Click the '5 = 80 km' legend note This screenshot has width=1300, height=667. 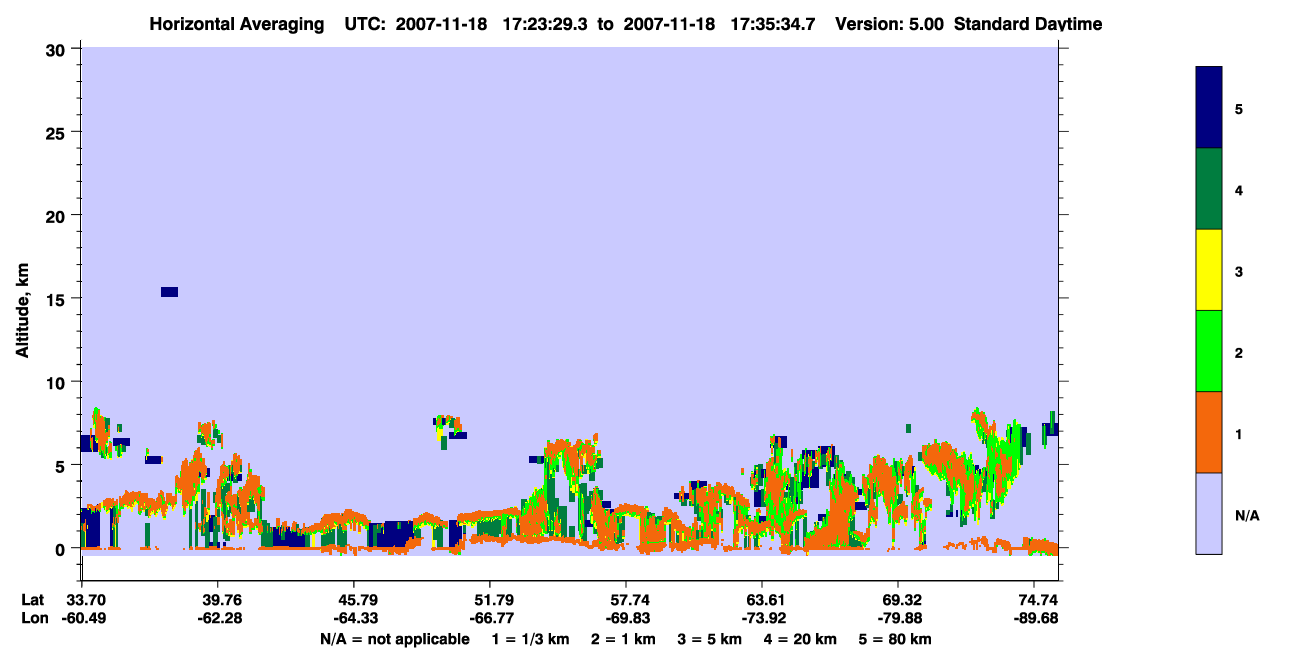[x=895, y=639]
